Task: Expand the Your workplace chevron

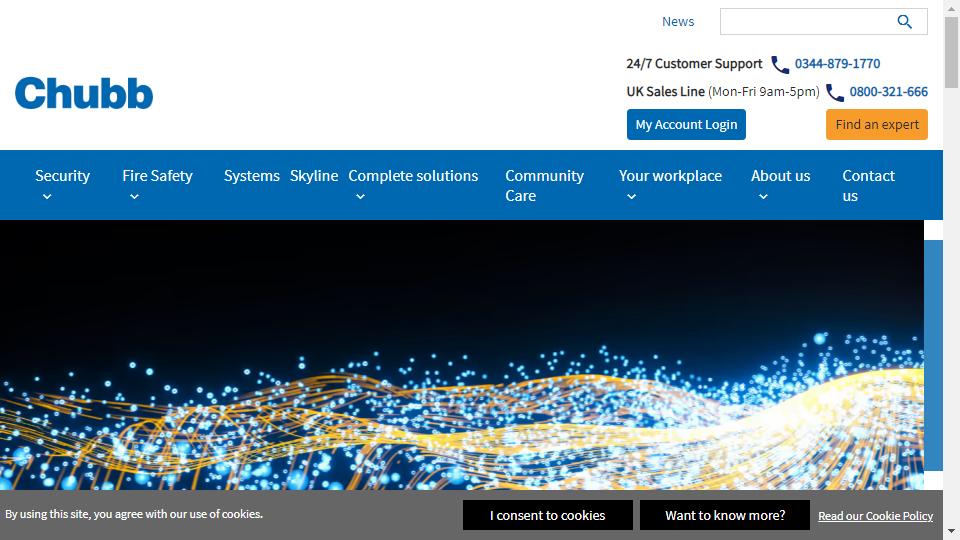Action: pyautogui.click(x=632, y=197)
